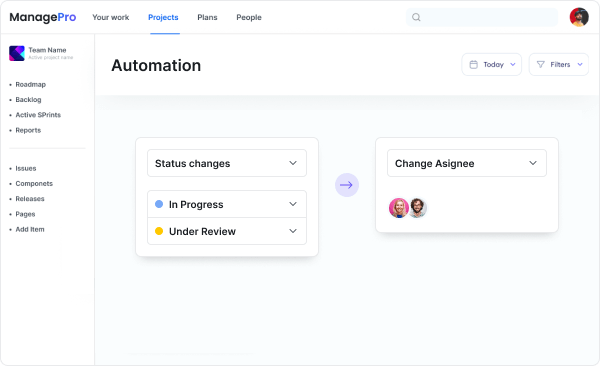Open the Under Review status dropdown
Screen dimensions: 600x366
pyautogui.click(x=227, y=231)
